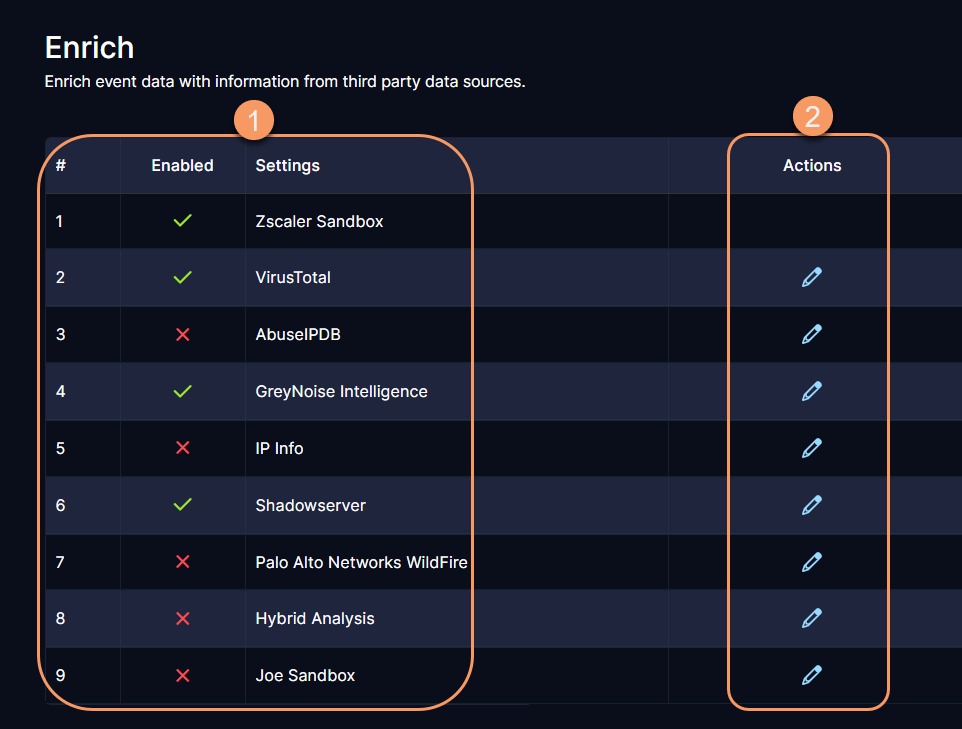Viewport: 962px width, 729px height.
Task: Select the VirusTotal entry text
Action: pyautogui.click(x=293, y=277)
